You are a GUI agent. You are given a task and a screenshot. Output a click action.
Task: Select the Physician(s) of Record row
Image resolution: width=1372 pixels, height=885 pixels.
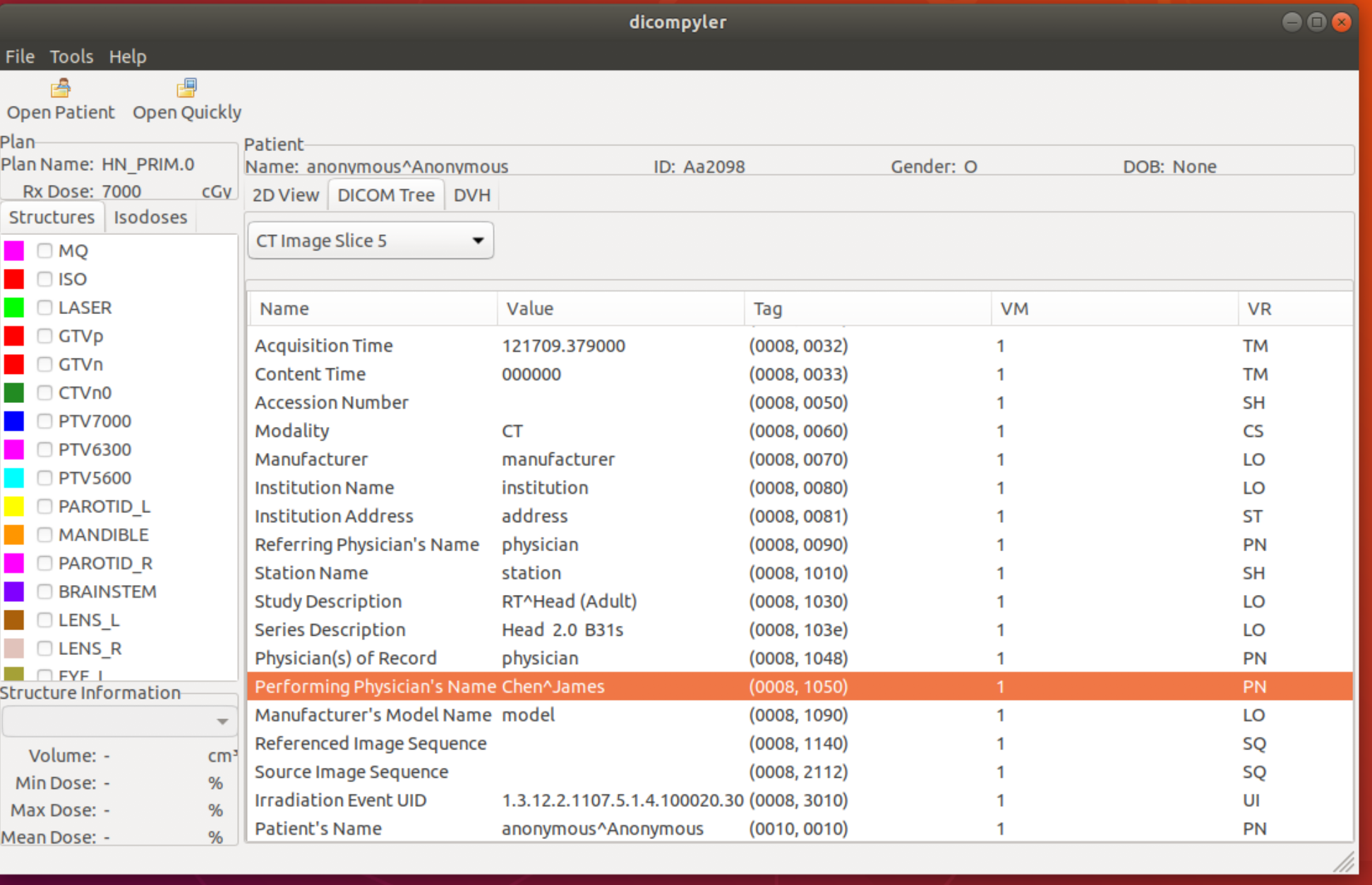pos(800,658)
